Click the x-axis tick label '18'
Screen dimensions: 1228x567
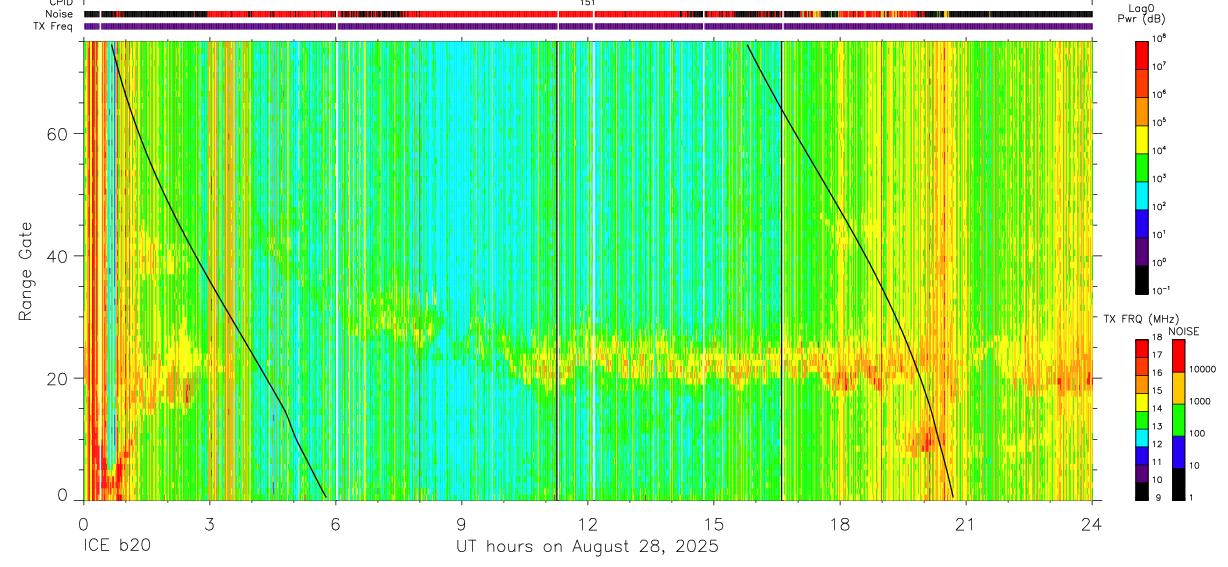(840, 523)
